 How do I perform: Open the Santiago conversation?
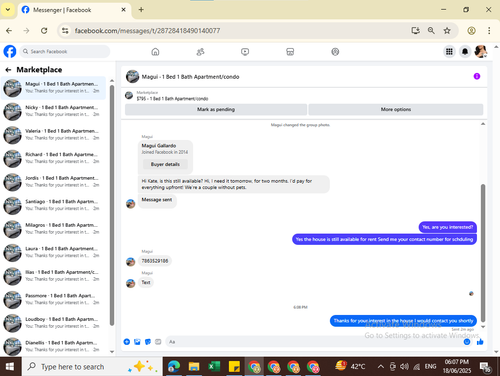click(53, 205)
